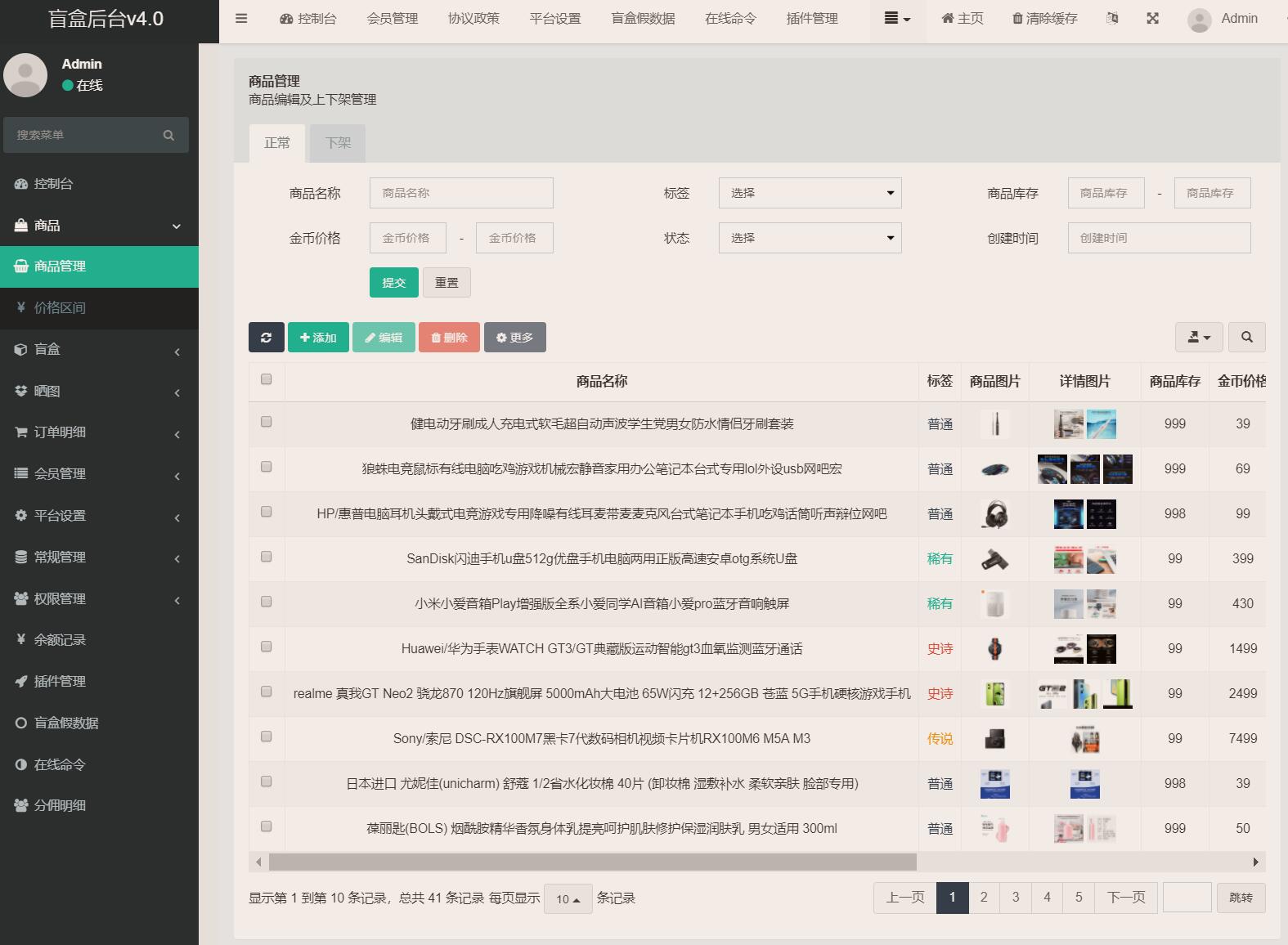Toggle fullscreen mode icon
Screen dimensions: 1288x945
coord(1152,18)
